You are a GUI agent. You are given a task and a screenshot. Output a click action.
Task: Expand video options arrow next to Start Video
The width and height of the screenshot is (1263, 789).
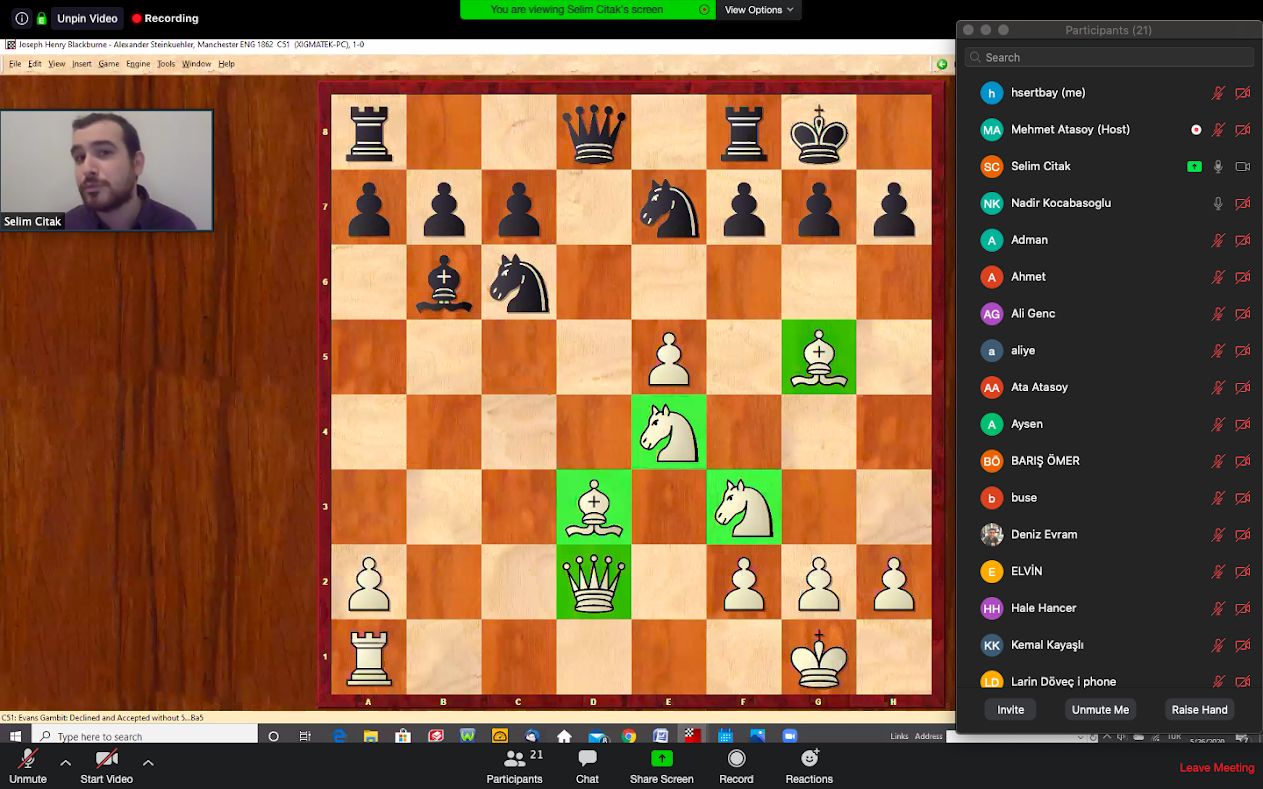[x=148, y=763]
